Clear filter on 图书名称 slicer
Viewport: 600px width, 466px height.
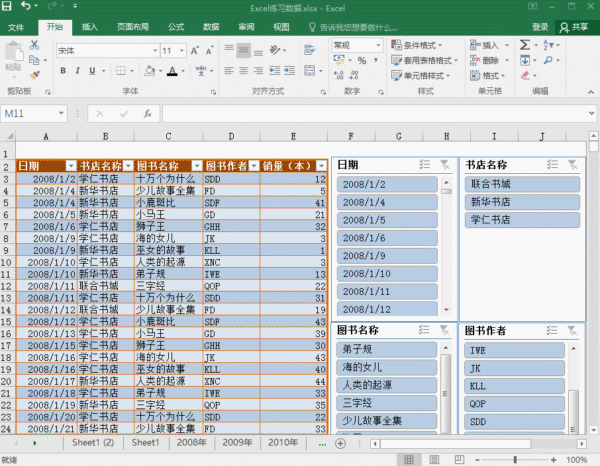[x=444, y=330]
